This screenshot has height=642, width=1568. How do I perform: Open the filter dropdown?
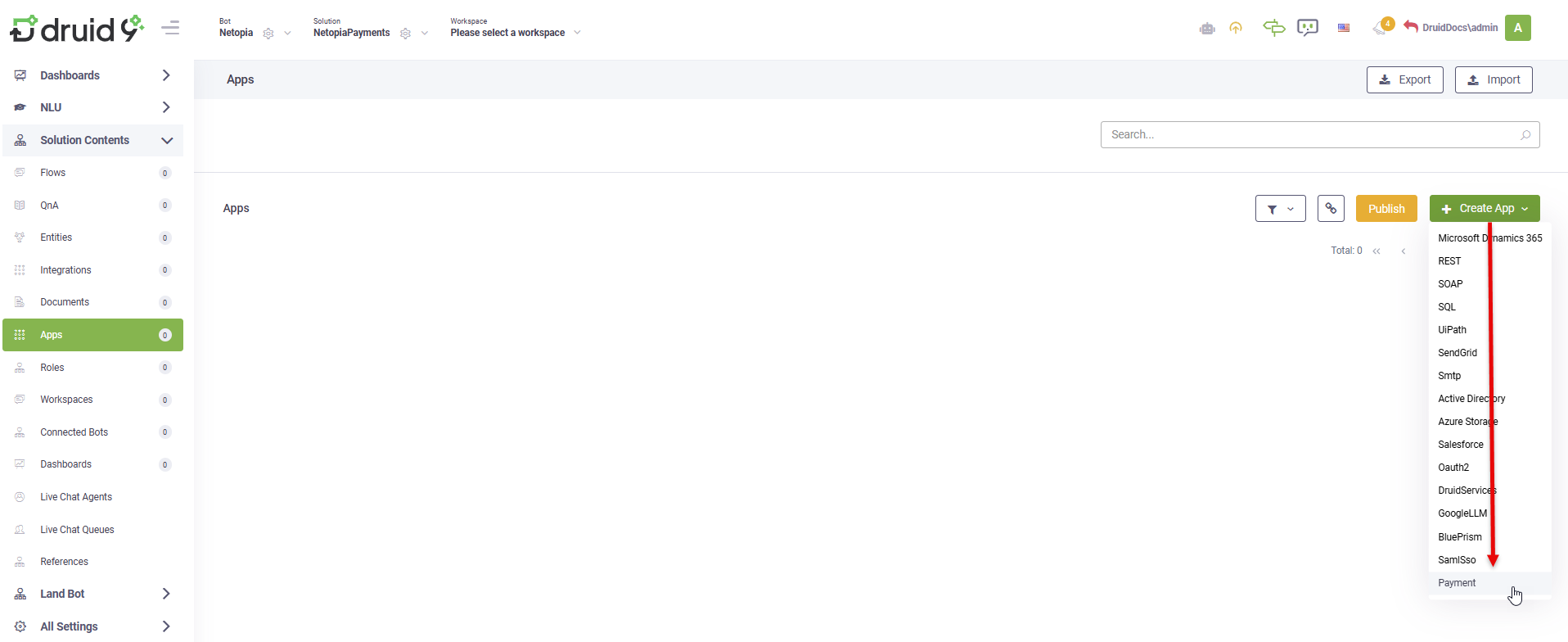(x=1280, y=208)
